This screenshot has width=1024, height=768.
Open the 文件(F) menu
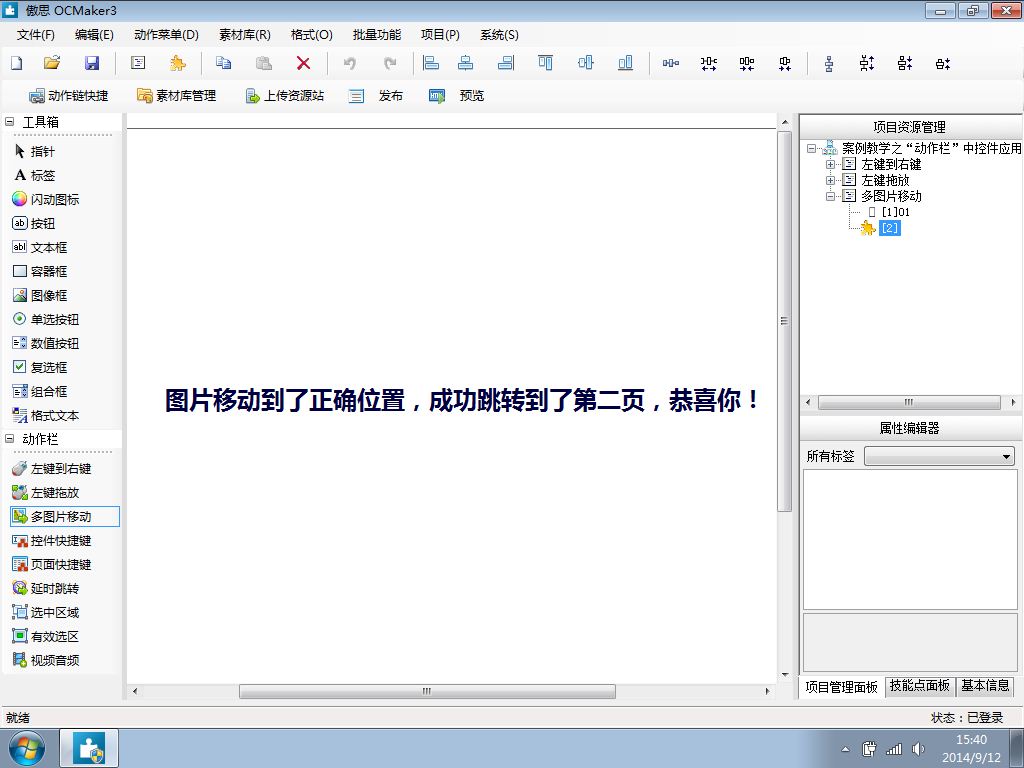(x=35, y=35)
